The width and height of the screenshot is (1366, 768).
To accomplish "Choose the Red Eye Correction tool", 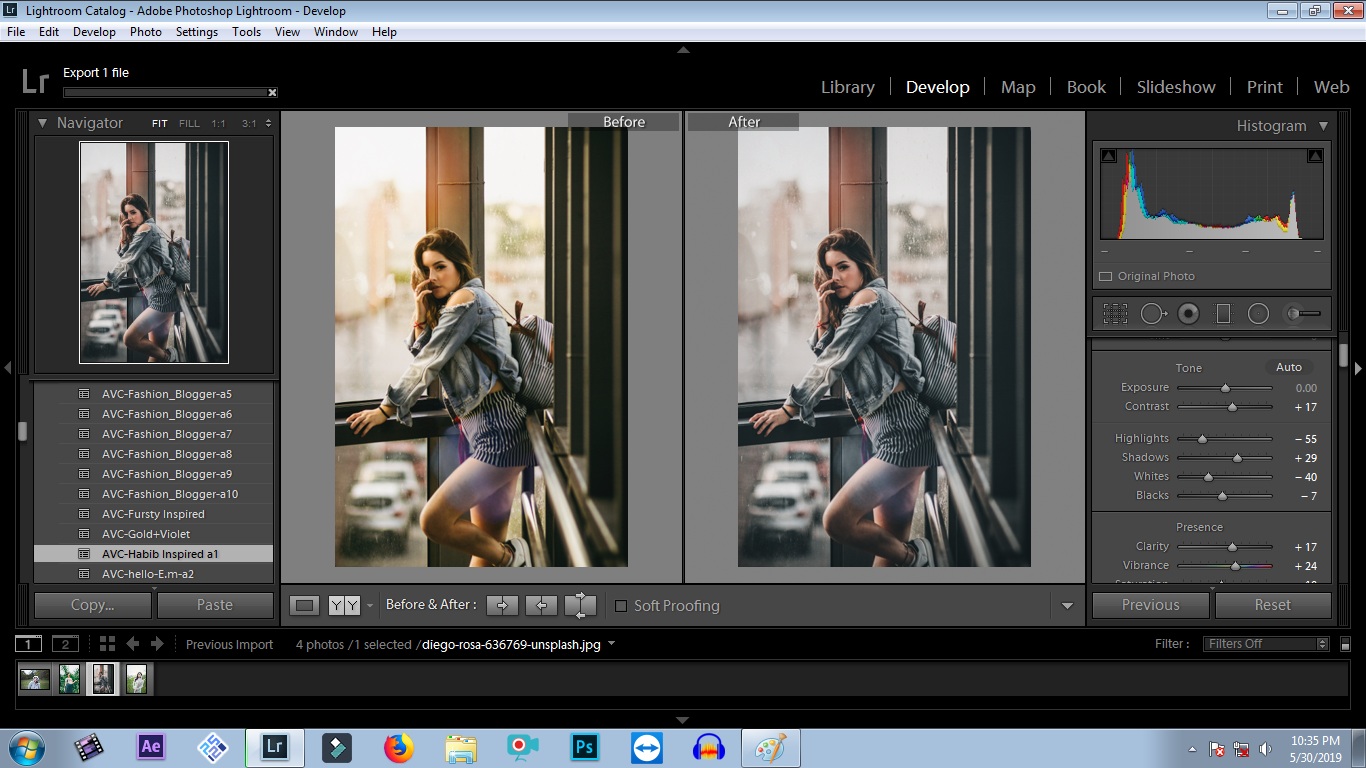I will point(1188,314).
